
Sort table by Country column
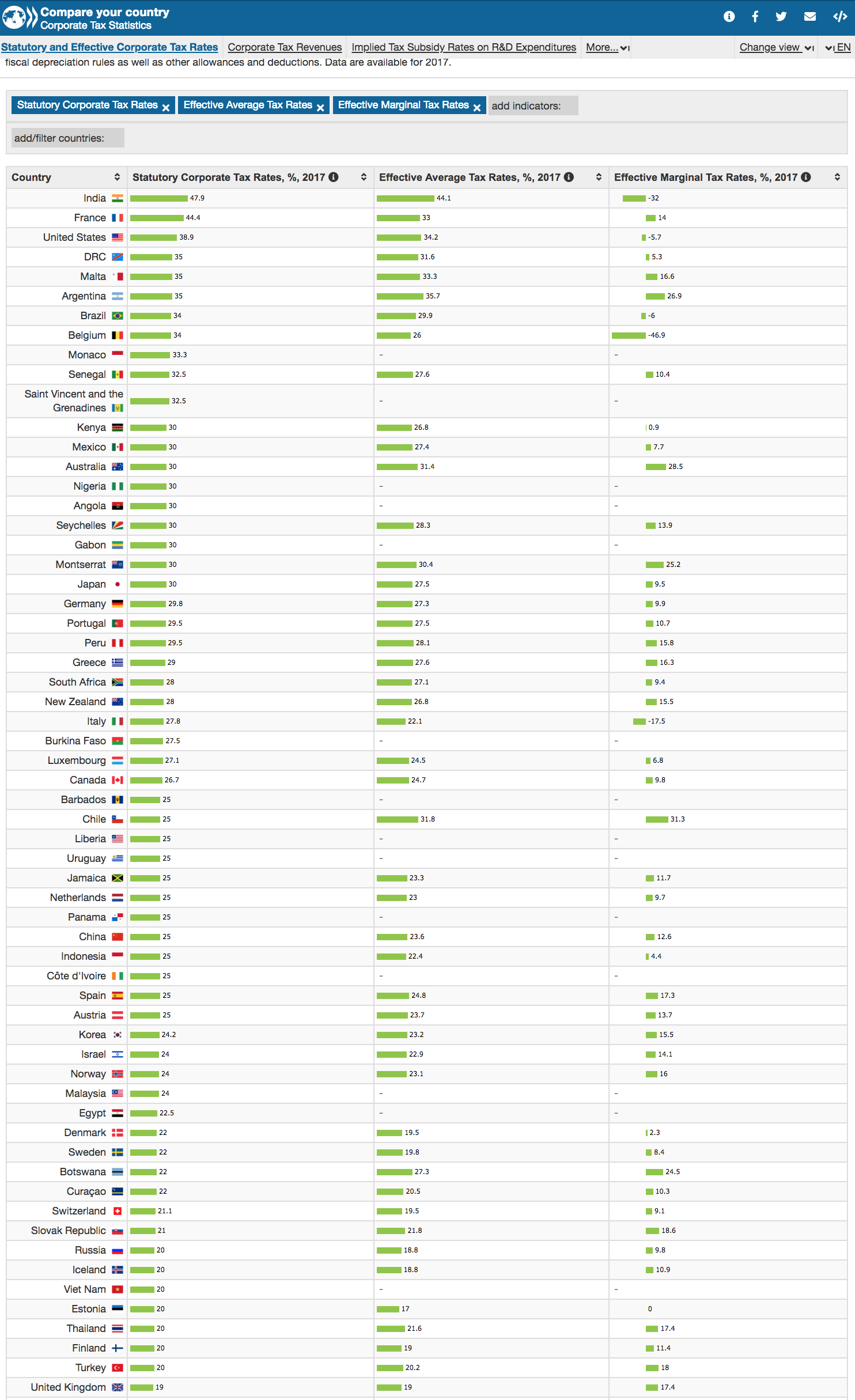click(117, 177)
